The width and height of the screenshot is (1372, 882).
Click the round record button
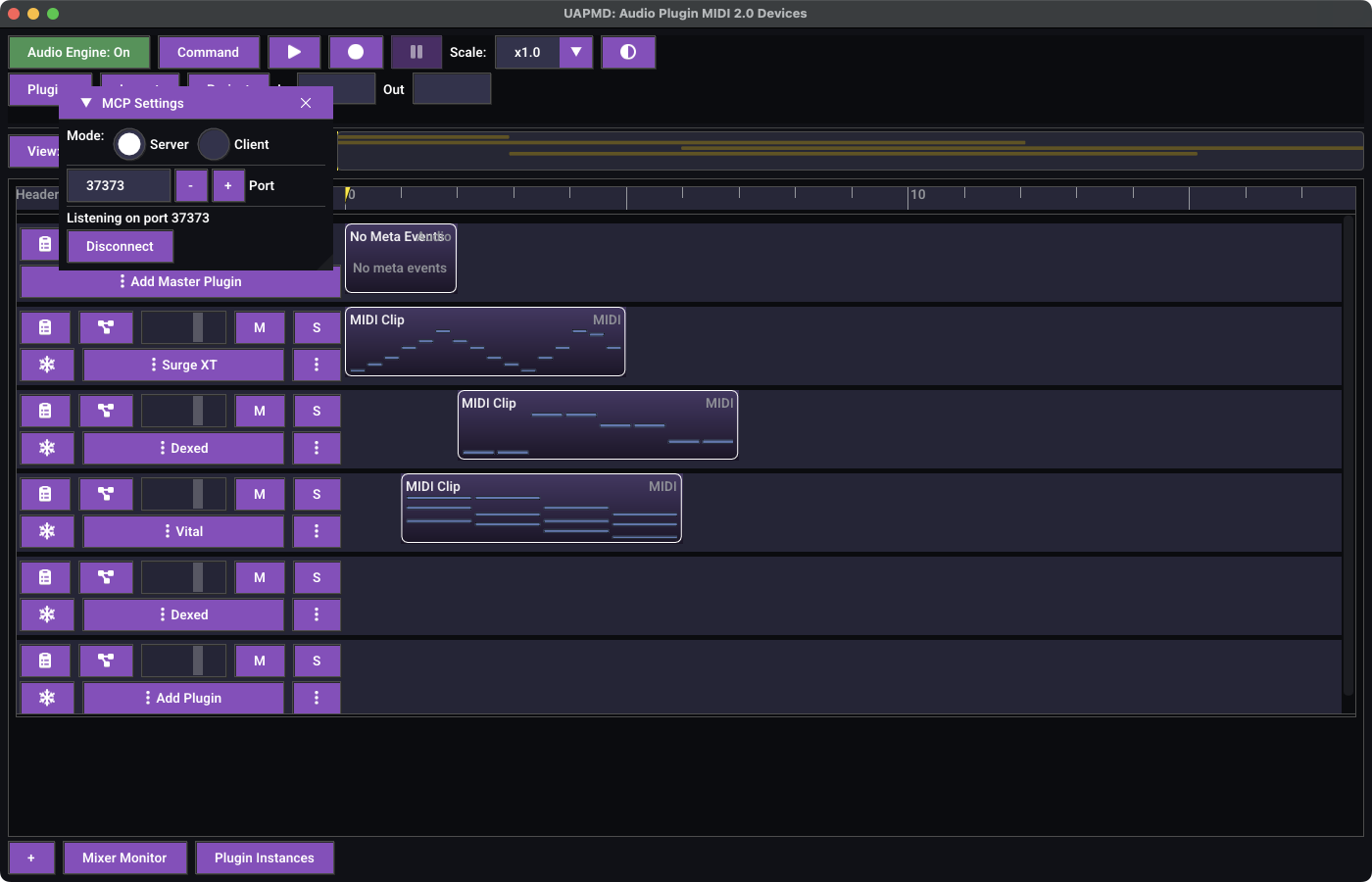(356, 52)
